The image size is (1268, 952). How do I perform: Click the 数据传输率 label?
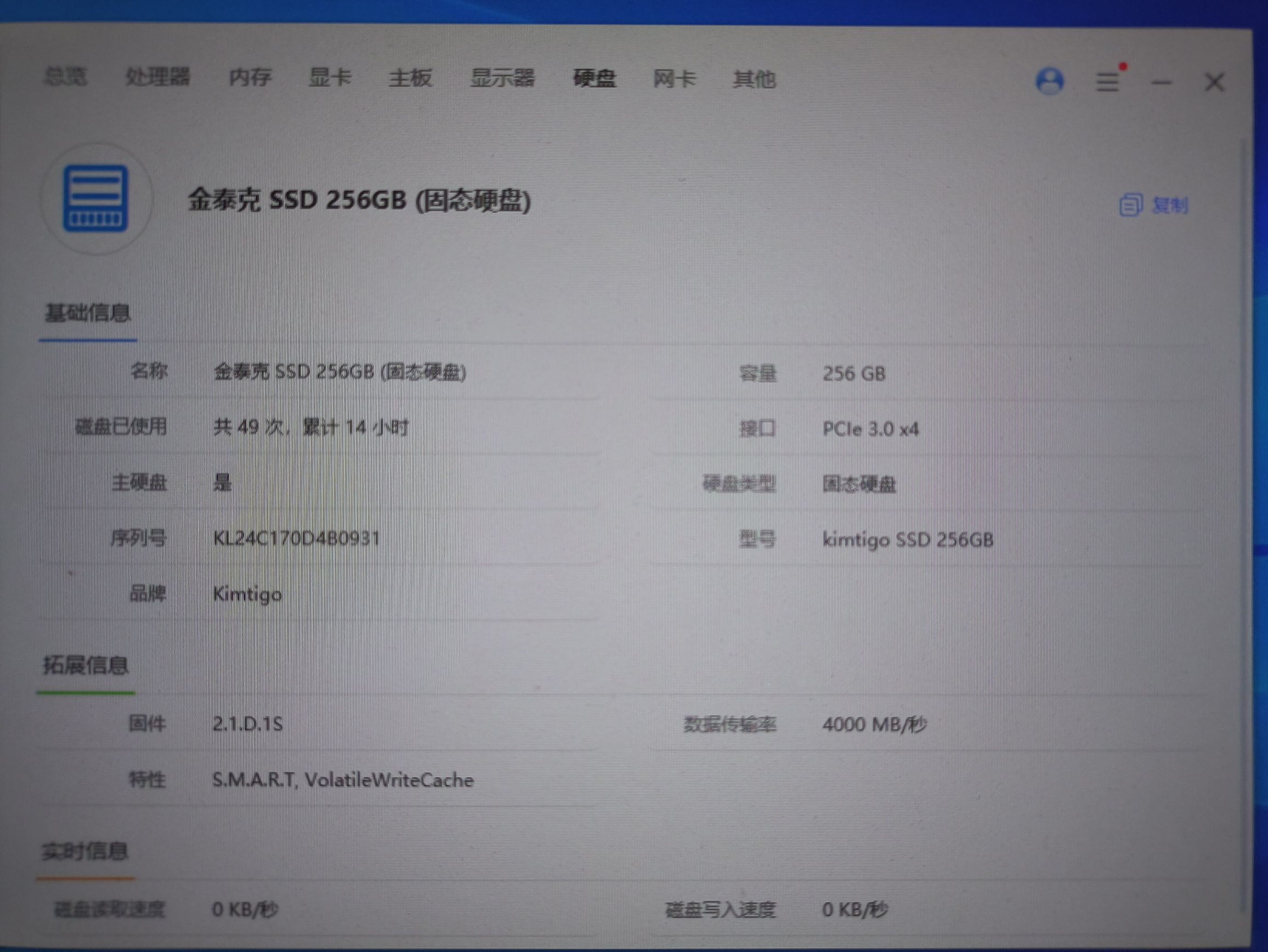[730, 725]
